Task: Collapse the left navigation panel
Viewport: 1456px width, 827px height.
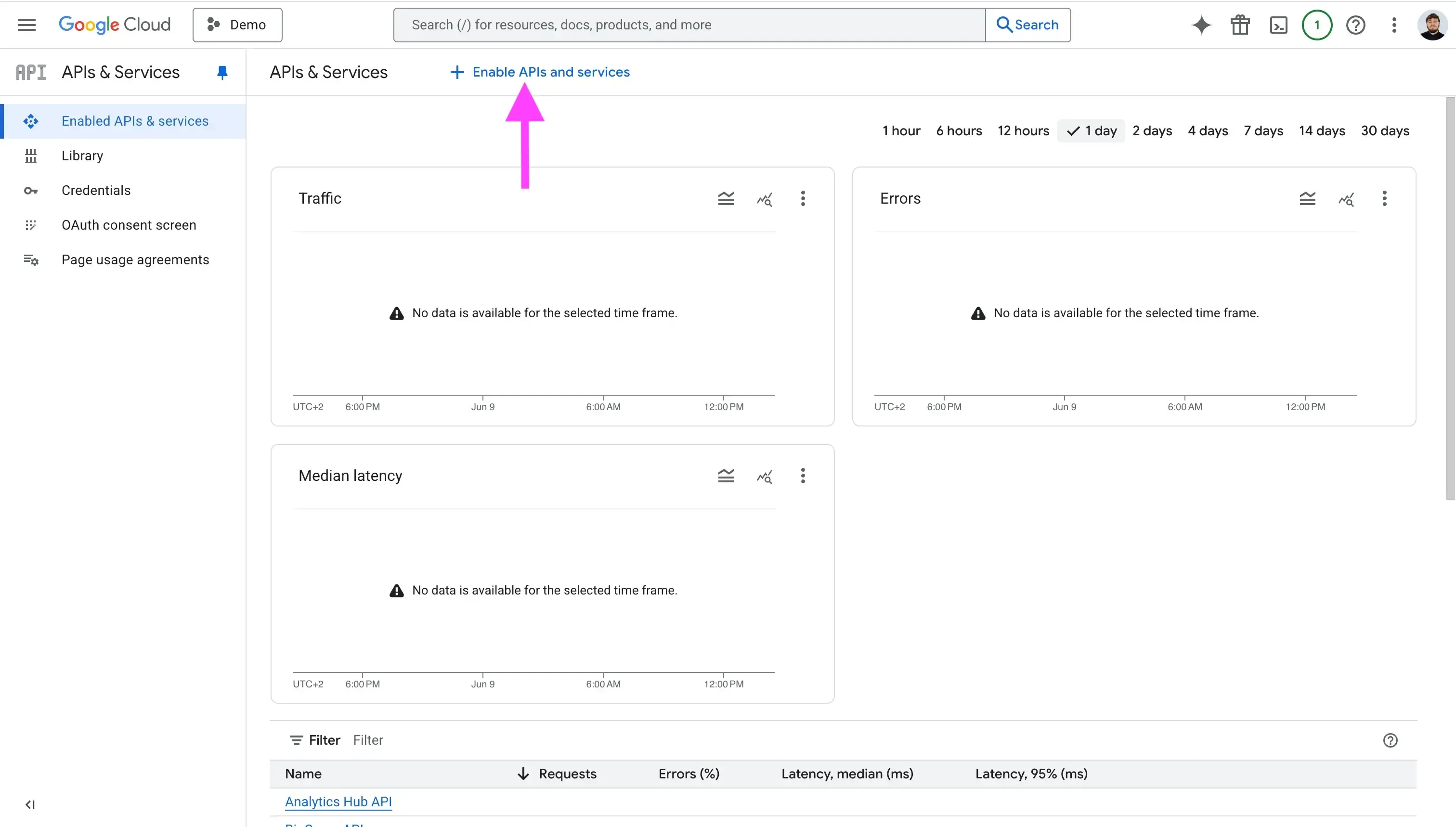Action: point(30,805)
